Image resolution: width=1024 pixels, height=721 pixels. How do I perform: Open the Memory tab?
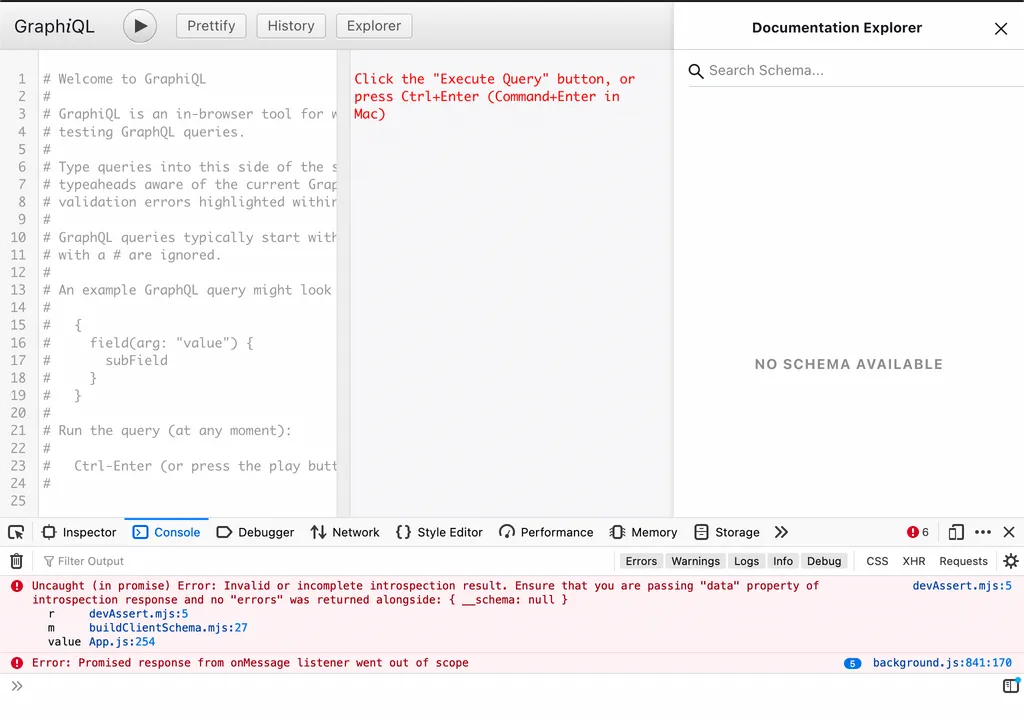click(644, 532)
